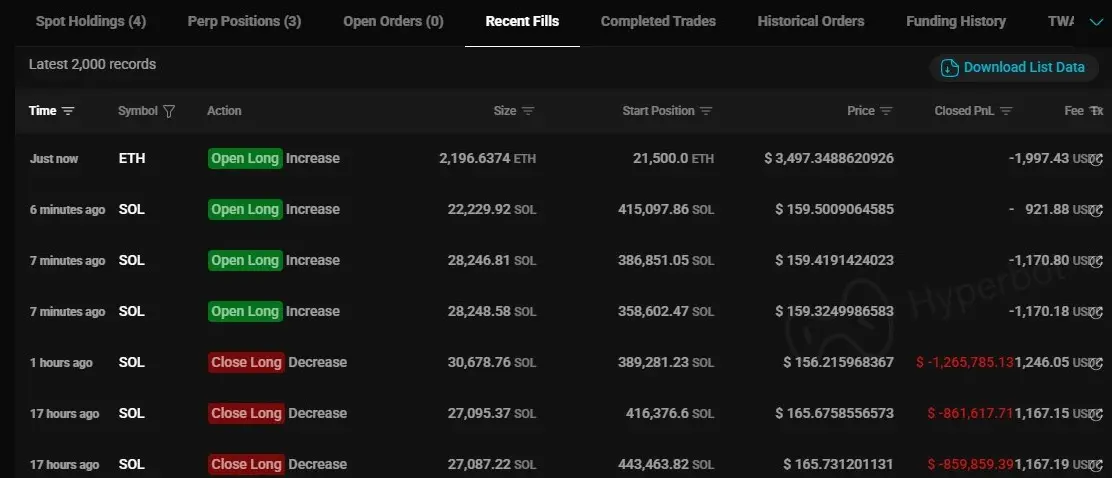Select the size 27,095.37 SOL
Image resolution: width=1112 pixels, height=478 pixels.
point(491,413)
